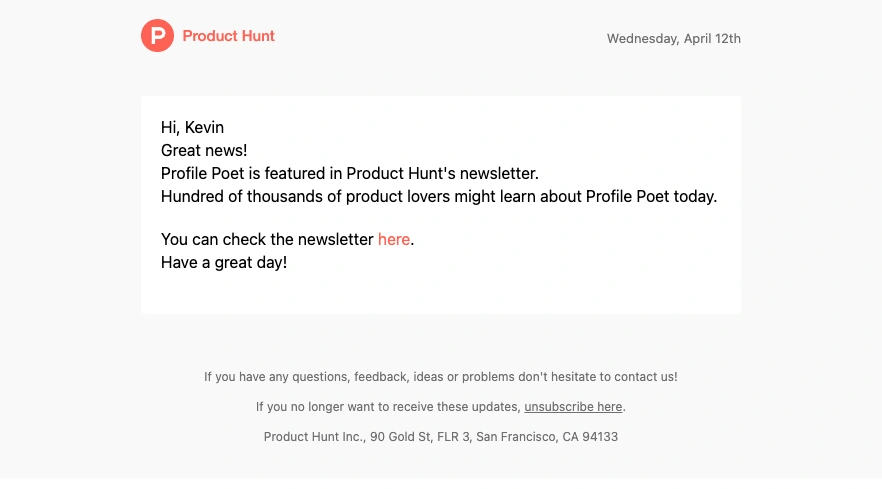Click the "Great news!" line
Viewport: 882px width, 489px height.
[204, 150]
